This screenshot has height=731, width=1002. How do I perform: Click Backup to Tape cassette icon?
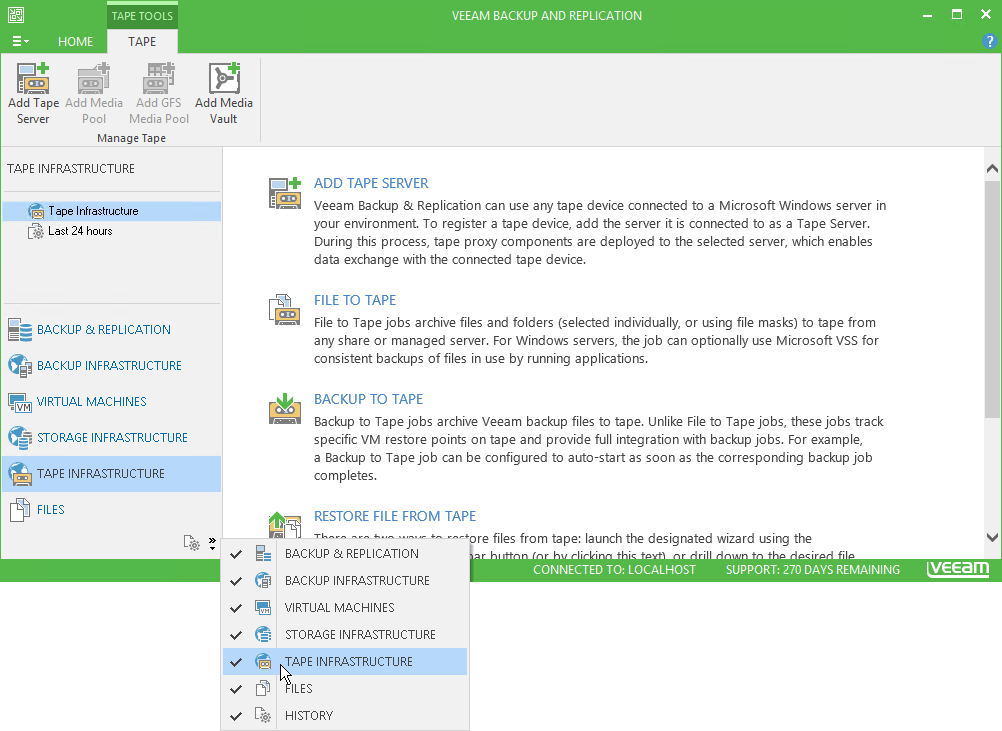pos(284,409)
